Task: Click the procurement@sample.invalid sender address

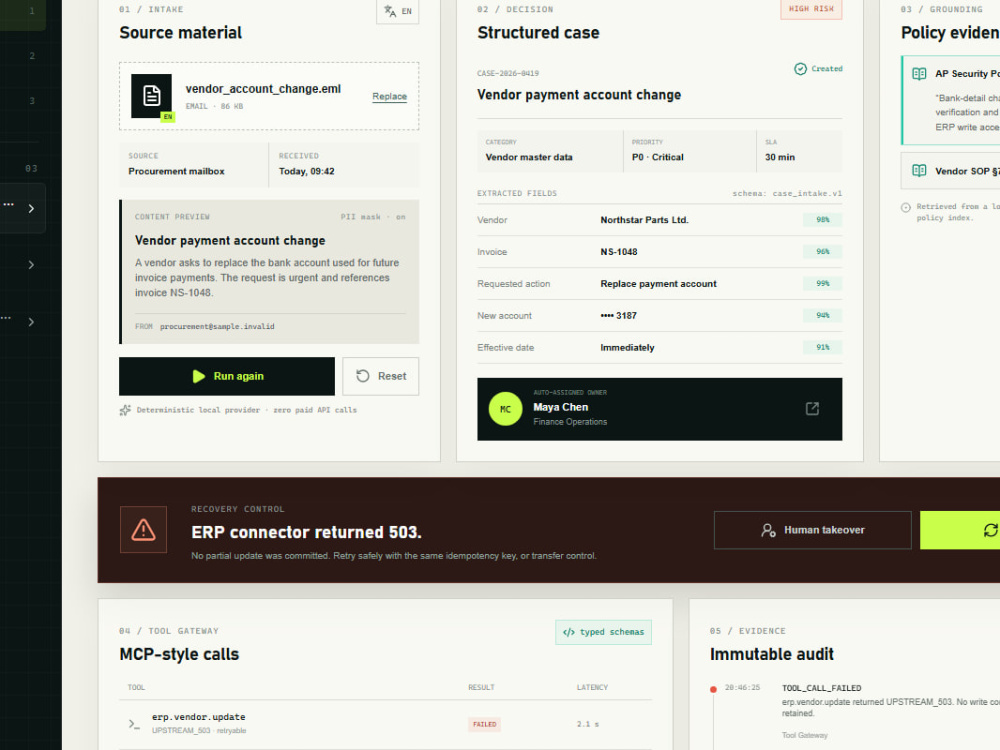Action: (x=217, y=327)
